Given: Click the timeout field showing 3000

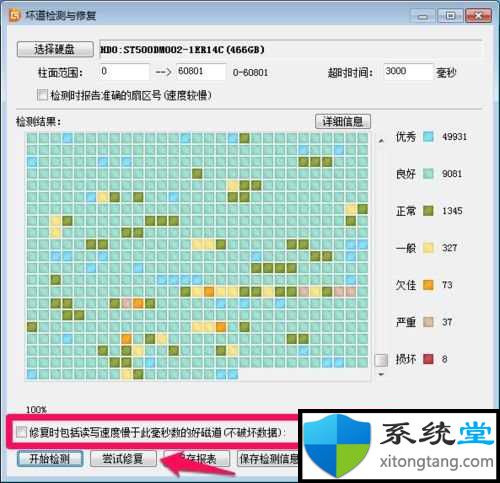Looking at the screenshot, I should click(x=408, y=71).
